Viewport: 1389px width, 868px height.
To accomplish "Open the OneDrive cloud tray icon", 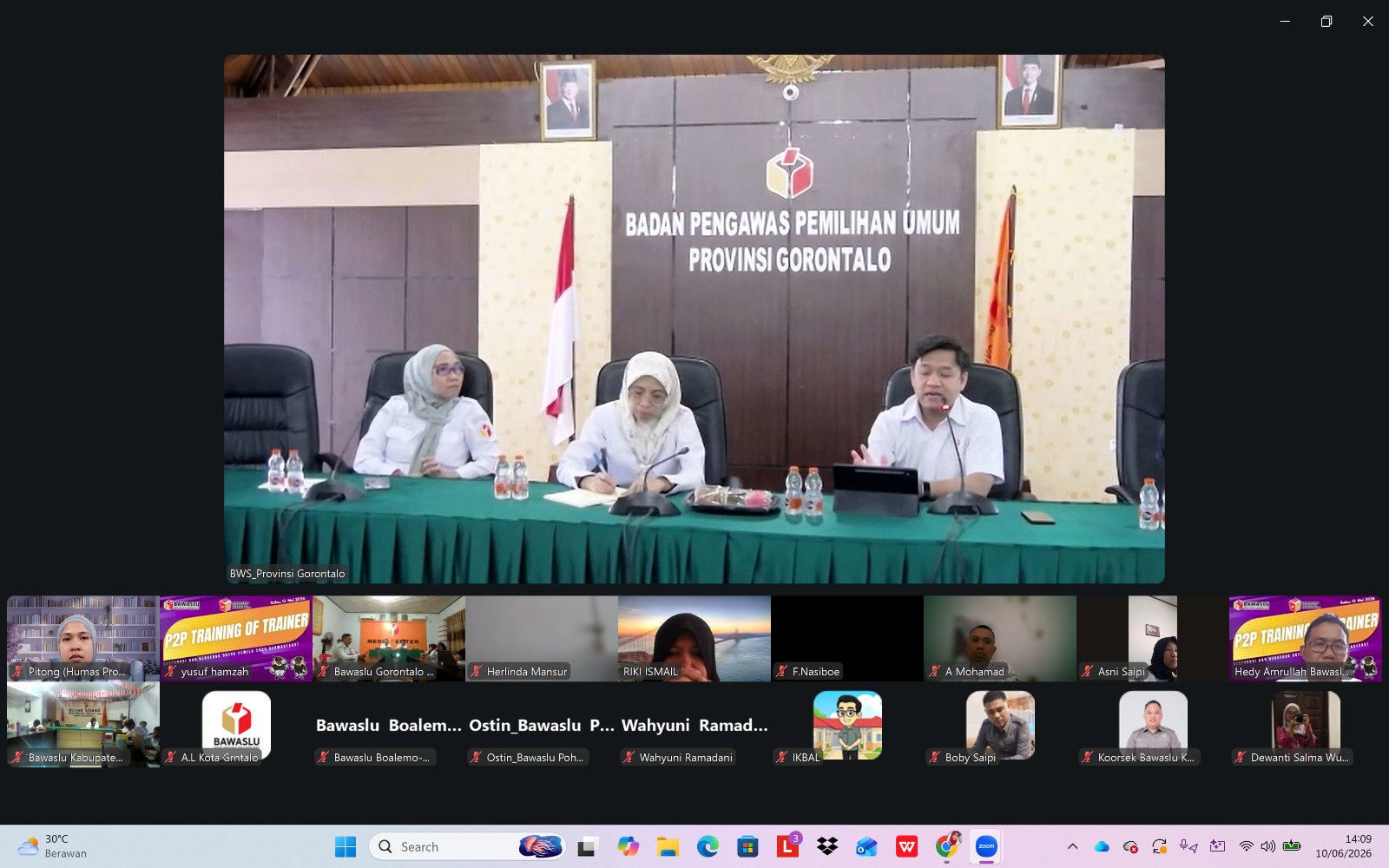I will (1102, 846).
